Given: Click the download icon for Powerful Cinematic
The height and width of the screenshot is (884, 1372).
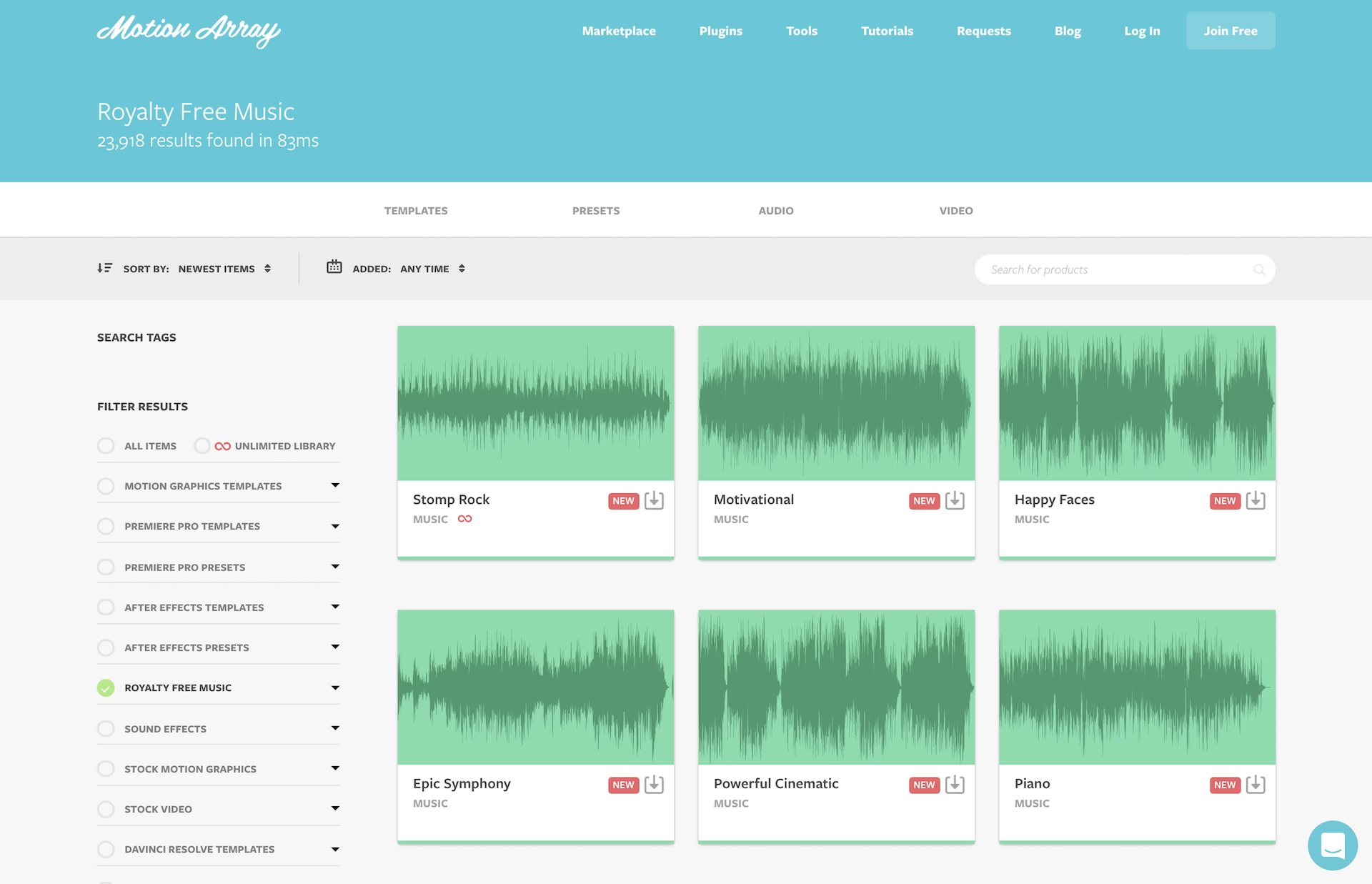Looking at the screenshot, I should tap(954, 785).
